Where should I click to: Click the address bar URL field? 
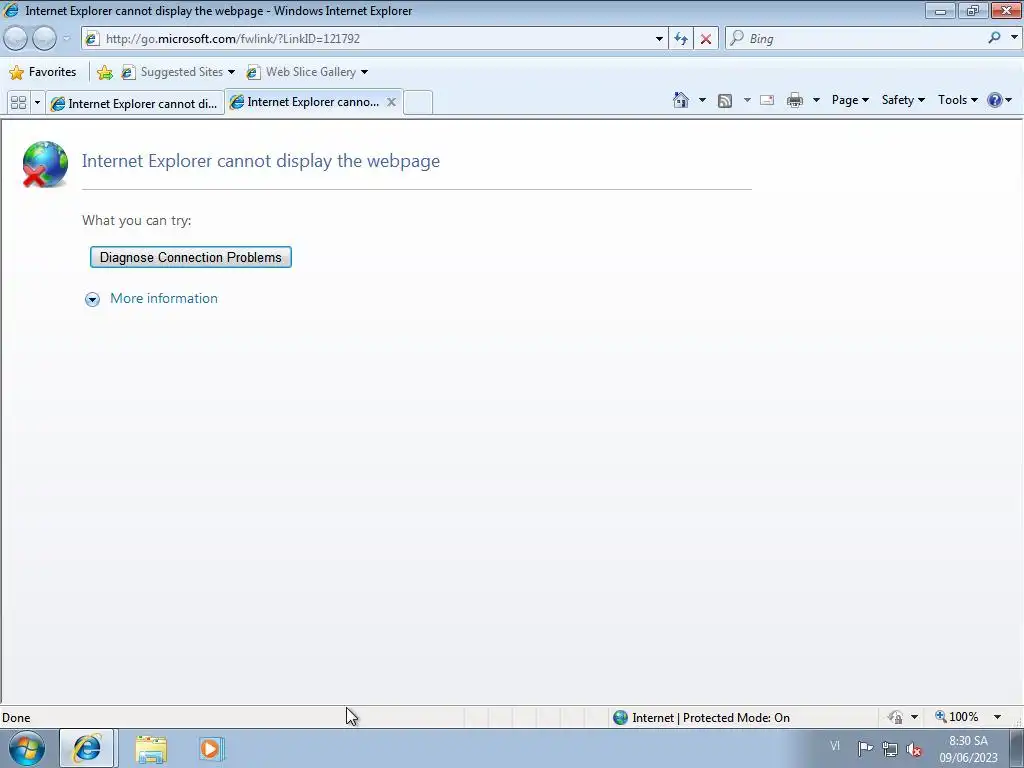coord(367,39)
